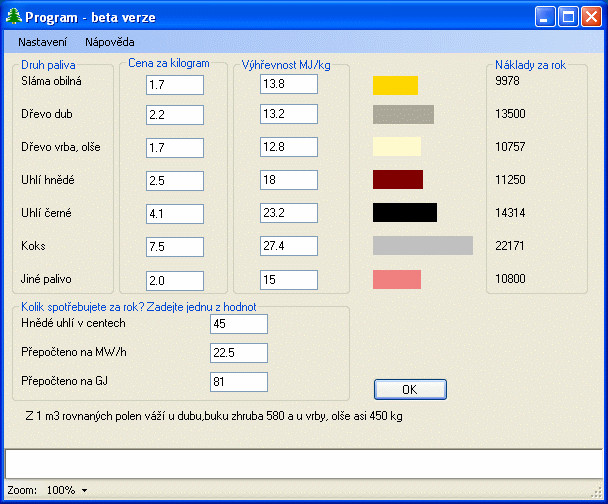Click the Cena za kilogram group heading

169,63
